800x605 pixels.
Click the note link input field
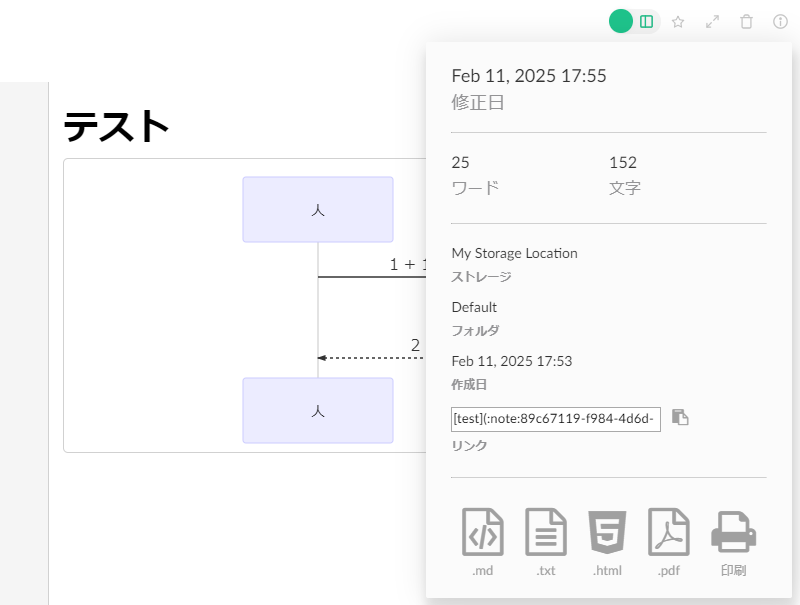(556, 419)
